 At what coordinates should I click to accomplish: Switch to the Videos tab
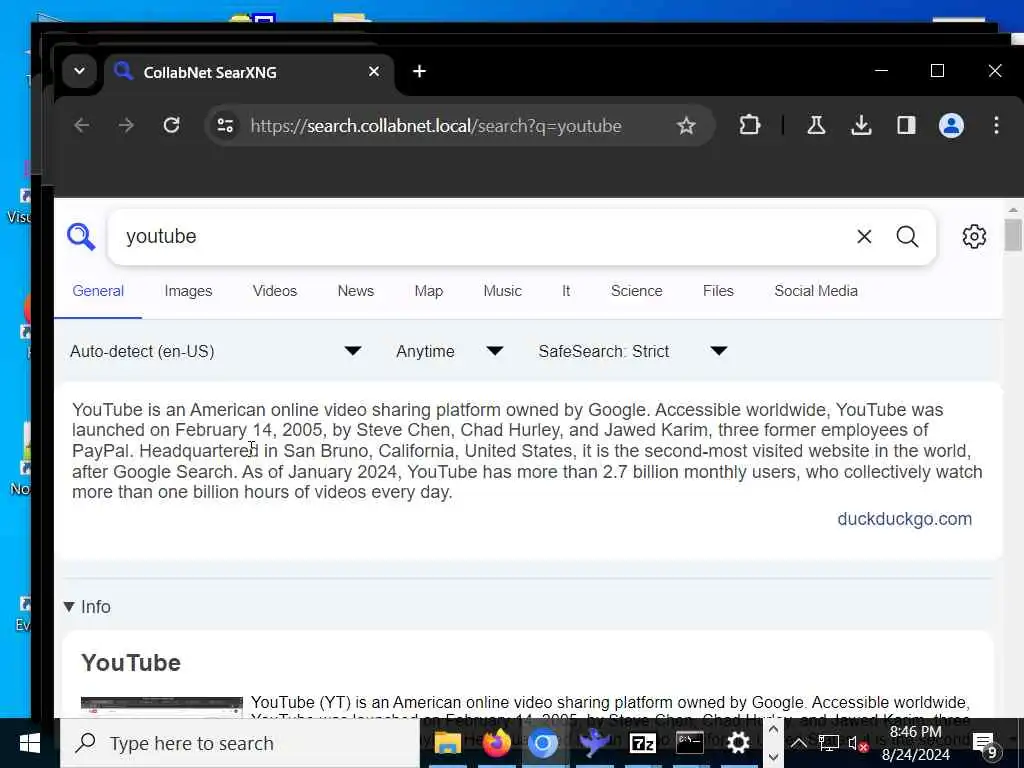tap(275, 291)
